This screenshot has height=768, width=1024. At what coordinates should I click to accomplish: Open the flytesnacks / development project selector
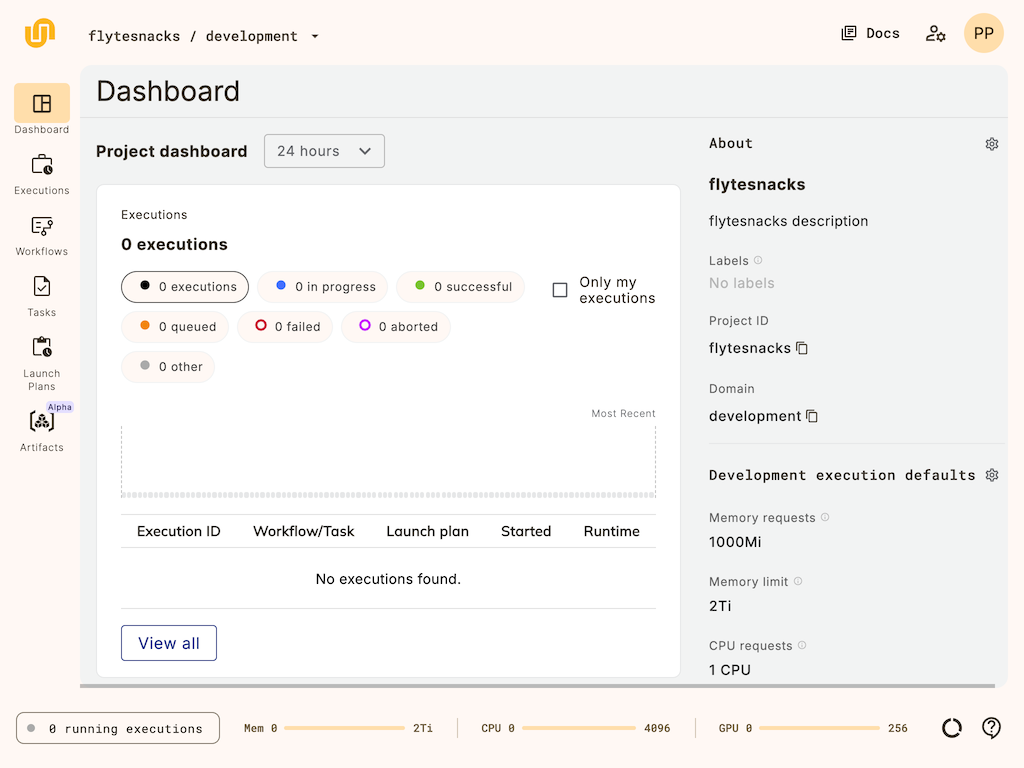click(x=204, y=36)
